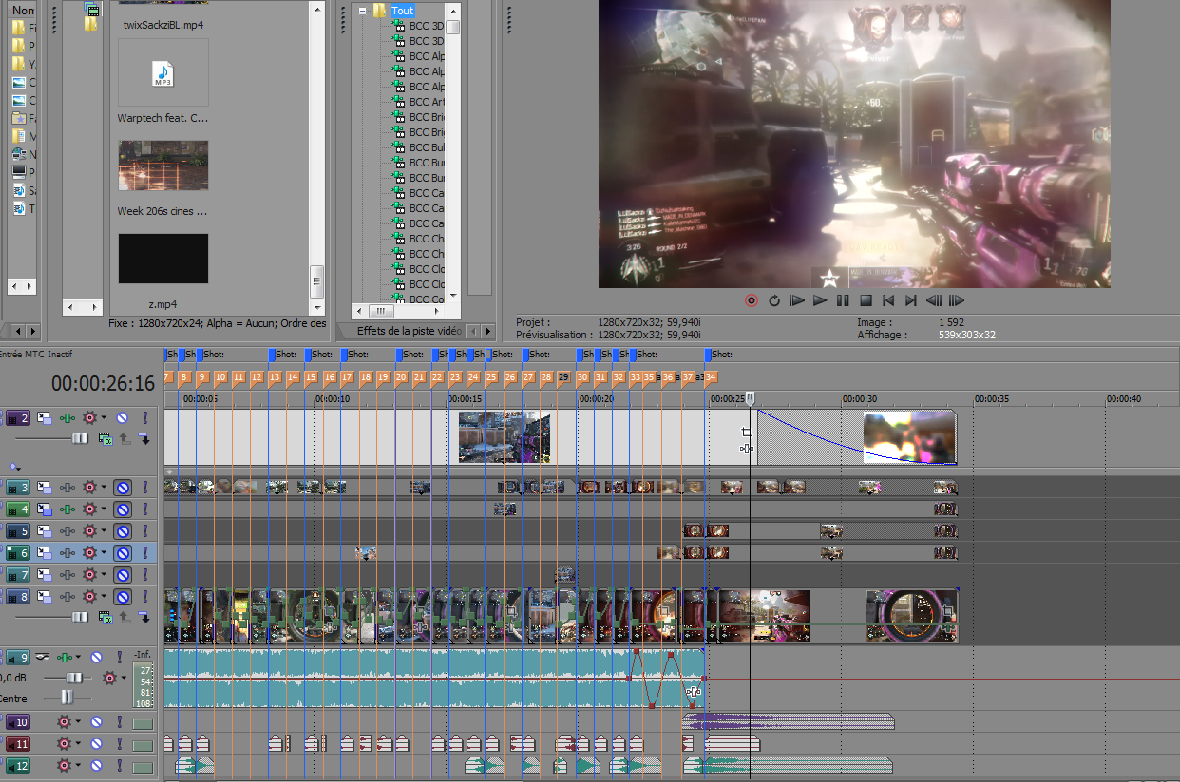
Task: Mute audio track 11
Action: point(96,744)
